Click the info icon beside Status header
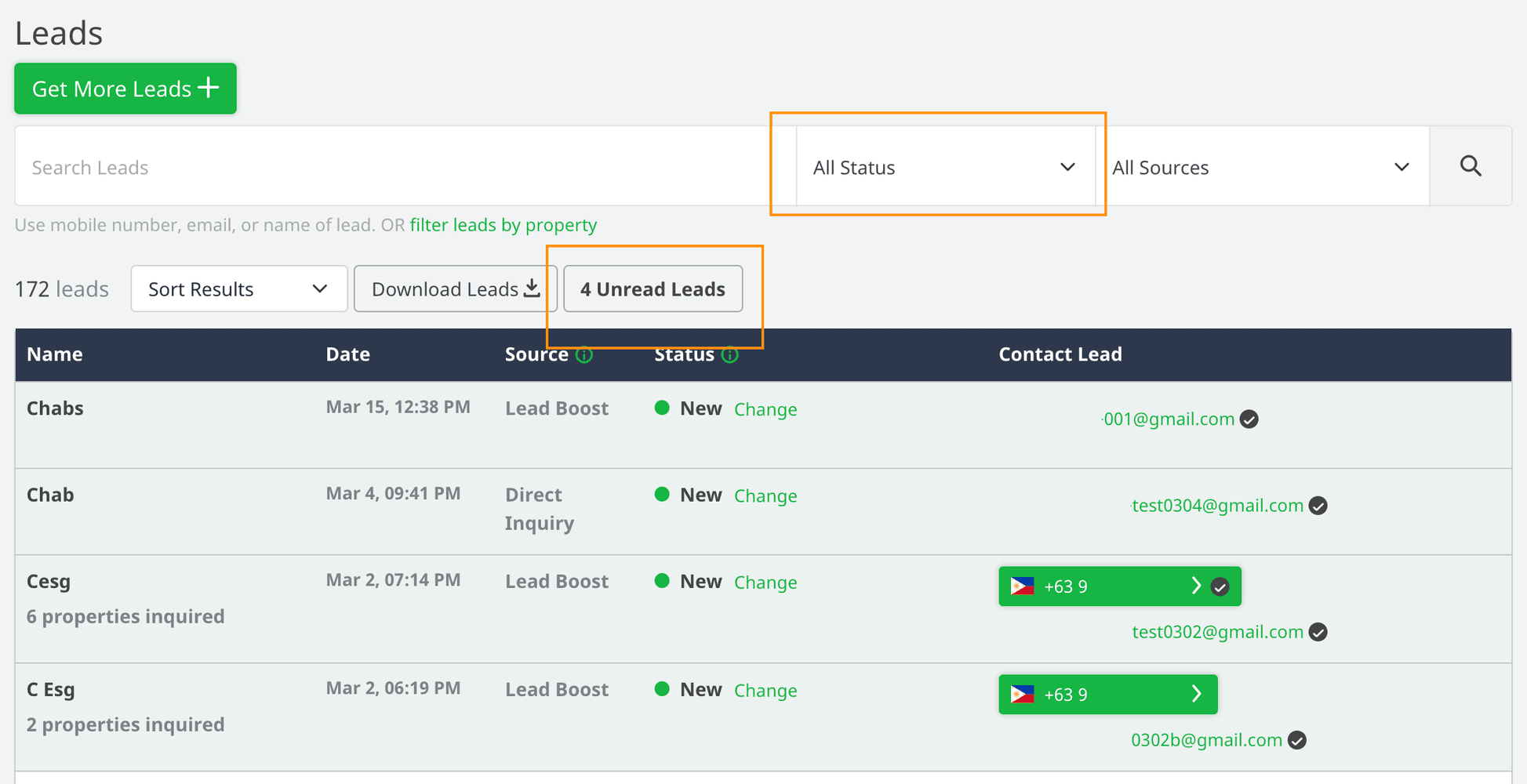This screenshot has height=784, width=1527. pos(730,355)
